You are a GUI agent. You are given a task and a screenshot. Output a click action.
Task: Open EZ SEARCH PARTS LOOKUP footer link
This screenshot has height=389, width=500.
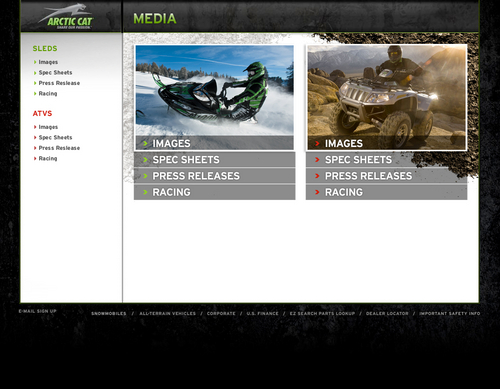[322, 313]
